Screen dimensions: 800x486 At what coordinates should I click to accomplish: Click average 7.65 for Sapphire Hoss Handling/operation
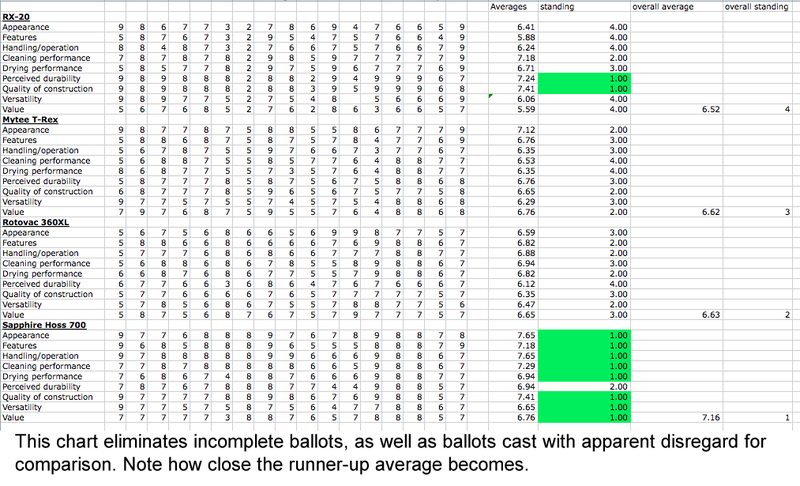(x=526, y=356)
